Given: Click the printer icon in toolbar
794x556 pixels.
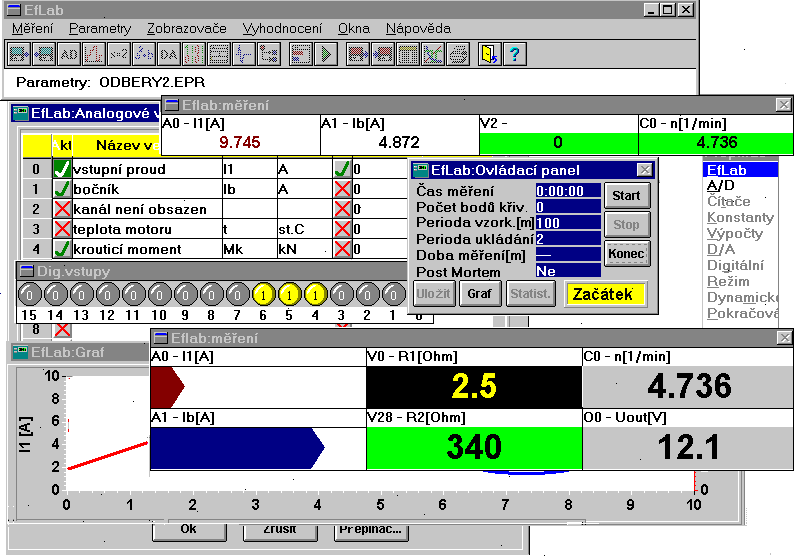Looking at the screenshot, I should pos(458,54).
